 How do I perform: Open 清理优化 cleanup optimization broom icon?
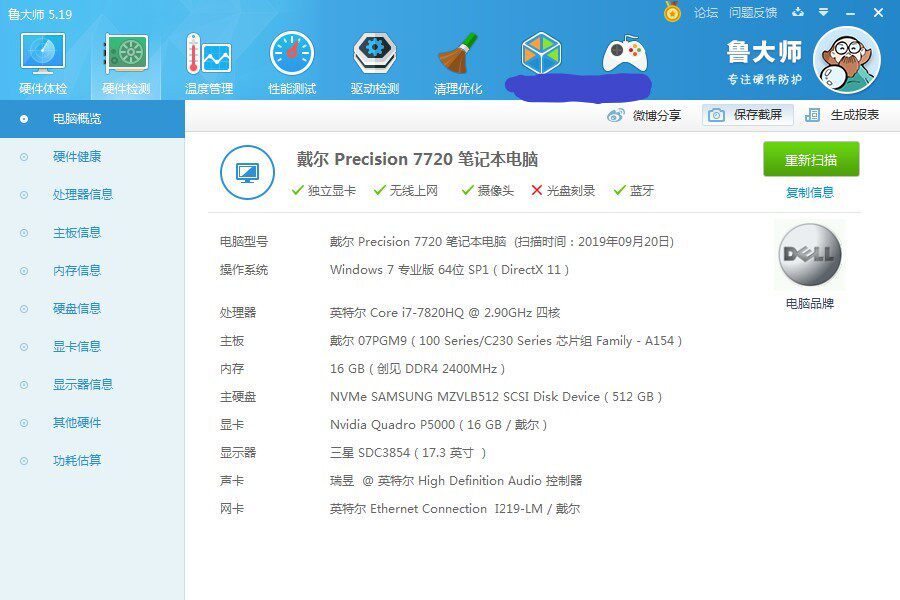pyautogui.click(x=458, y=63)
